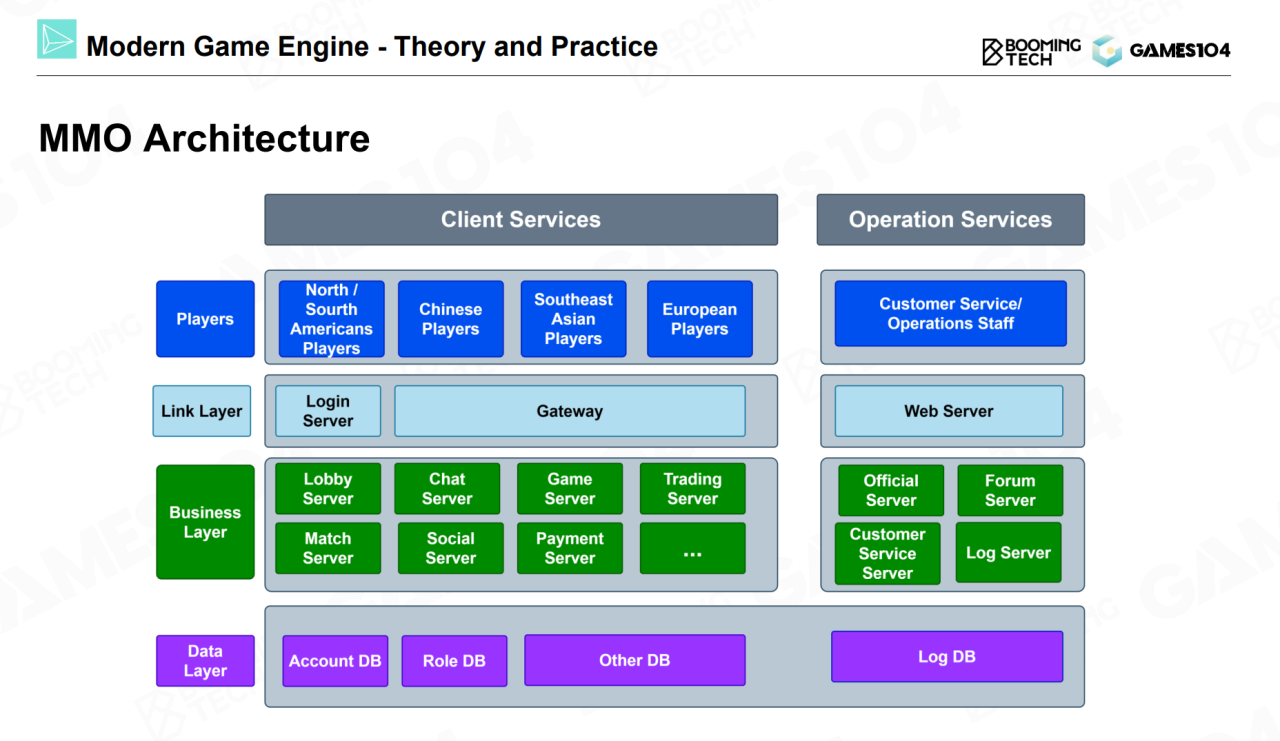Screen dimensions: 1280x741
Task: Select the European Players block
Action: [x=699, y=319]
